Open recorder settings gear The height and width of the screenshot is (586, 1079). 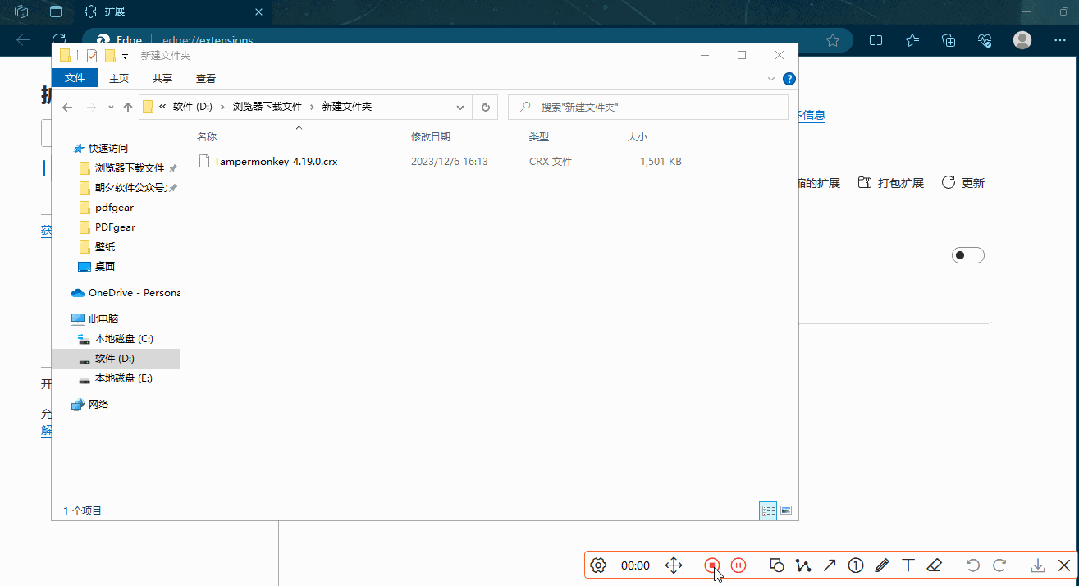[598, 565]
